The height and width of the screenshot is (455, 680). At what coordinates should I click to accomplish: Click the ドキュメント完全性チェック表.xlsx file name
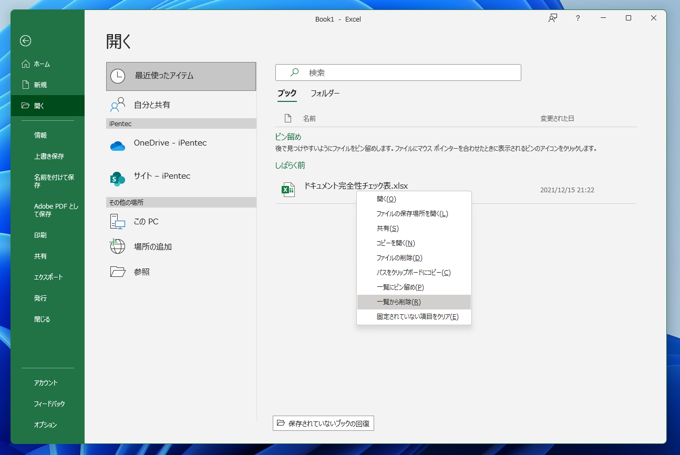click(356, 186)
